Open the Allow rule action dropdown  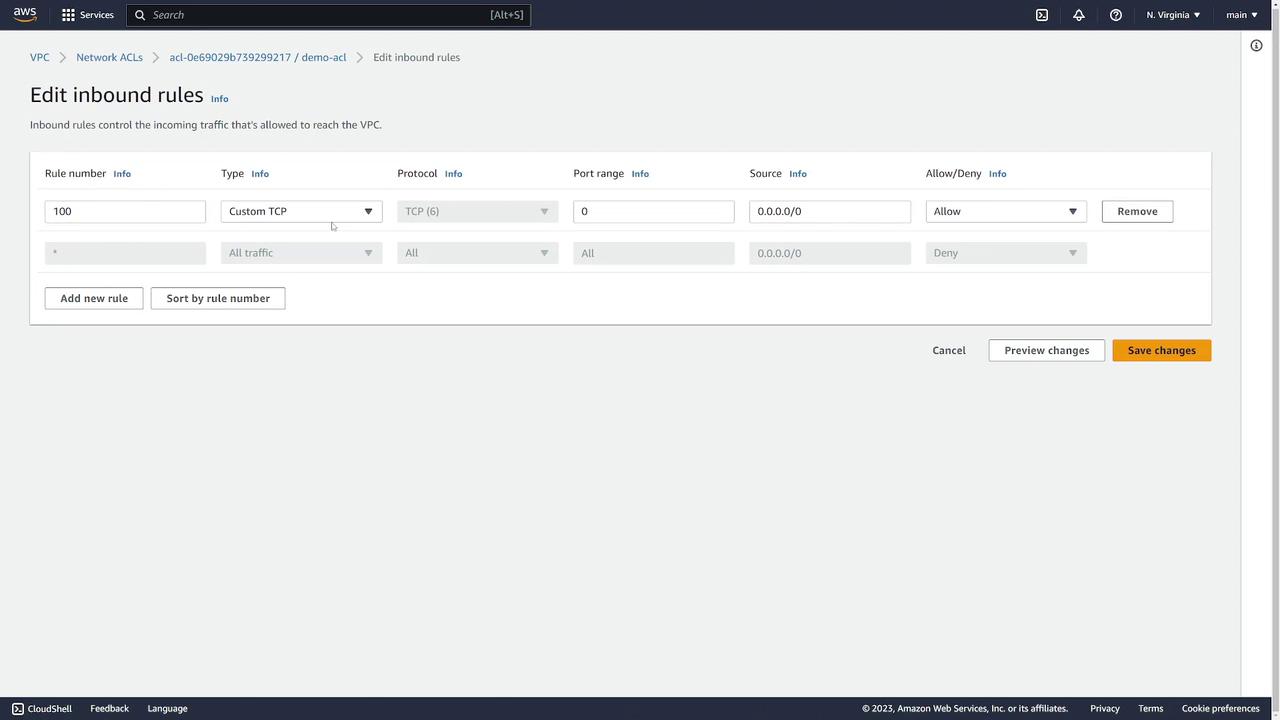pos(1006,211)
